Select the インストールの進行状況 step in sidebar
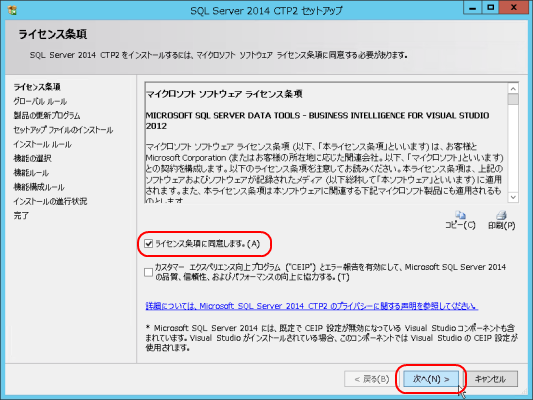The width and height of the screenshot is (533, 400). 50,201
